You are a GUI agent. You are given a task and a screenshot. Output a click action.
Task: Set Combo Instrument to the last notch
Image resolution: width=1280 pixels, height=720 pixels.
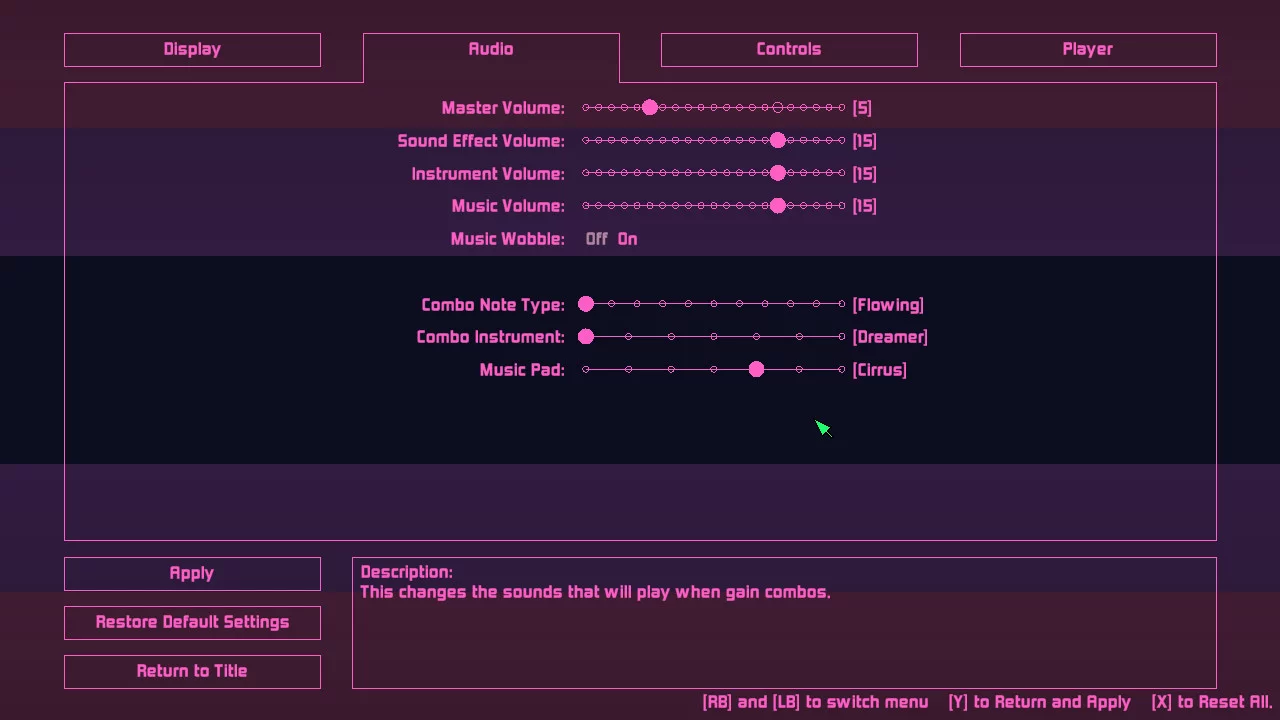coord(842,337)
